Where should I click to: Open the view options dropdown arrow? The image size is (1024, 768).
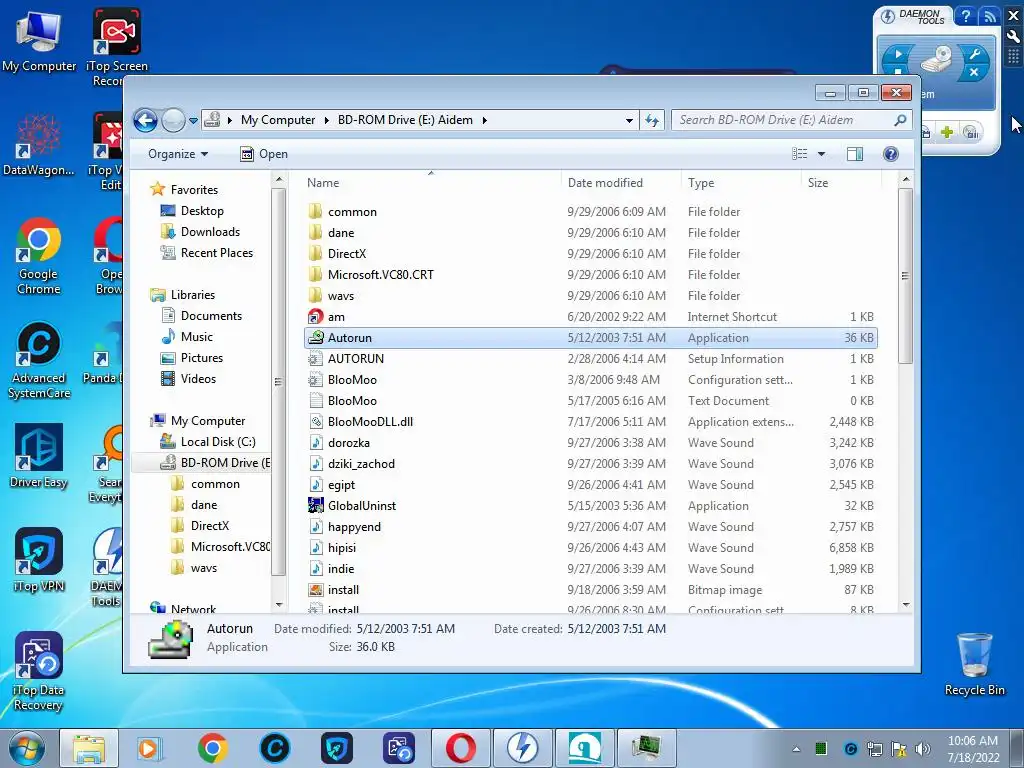click(822, 154)
